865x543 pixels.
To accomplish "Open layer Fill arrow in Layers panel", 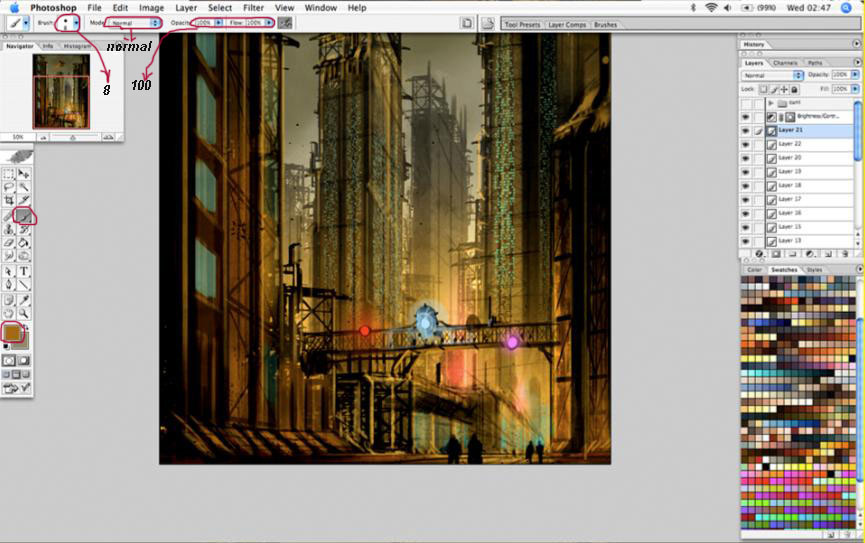I will pos(855,89).
